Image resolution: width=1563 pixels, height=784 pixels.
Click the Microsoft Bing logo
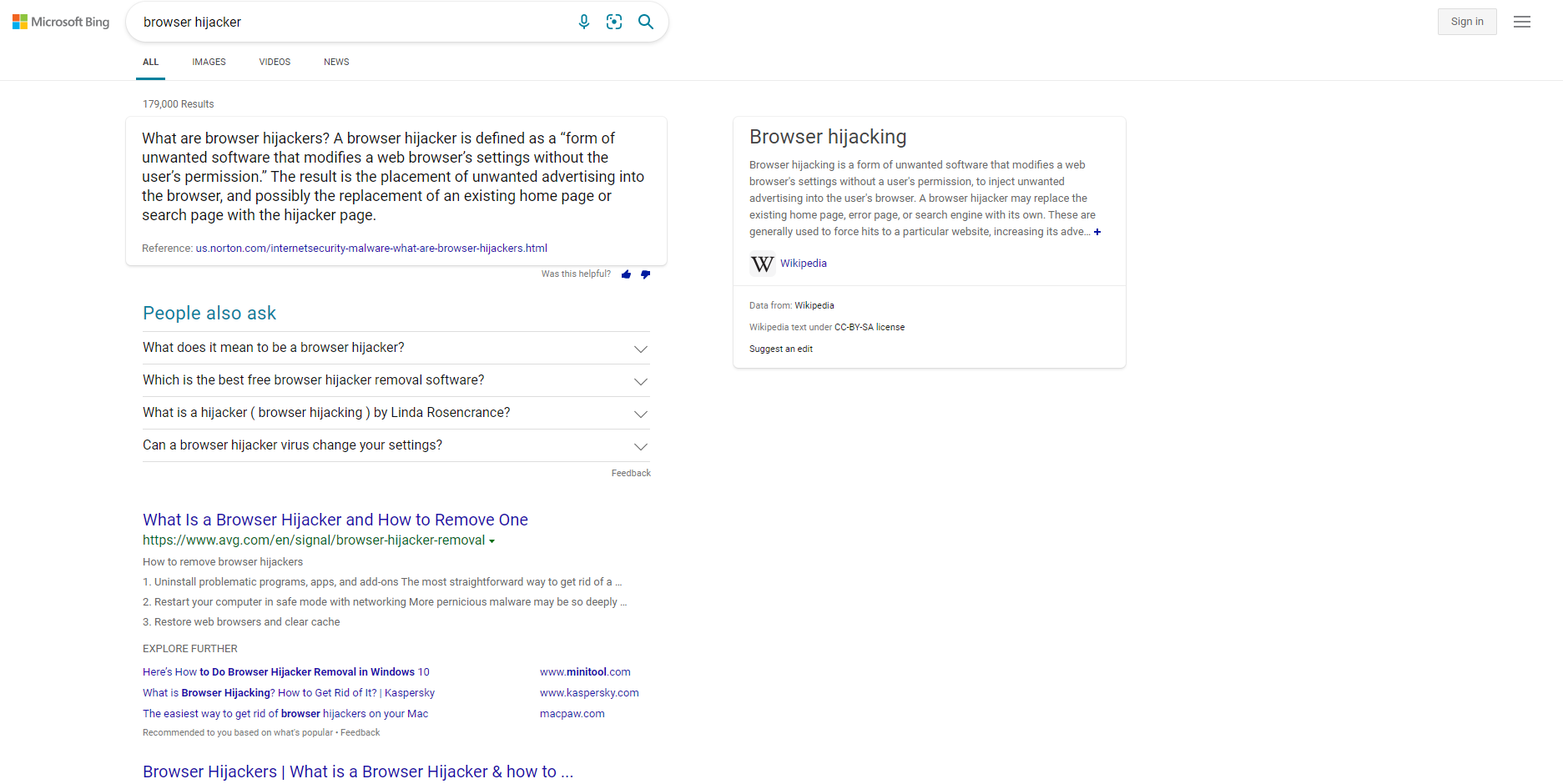click(61, 22)
